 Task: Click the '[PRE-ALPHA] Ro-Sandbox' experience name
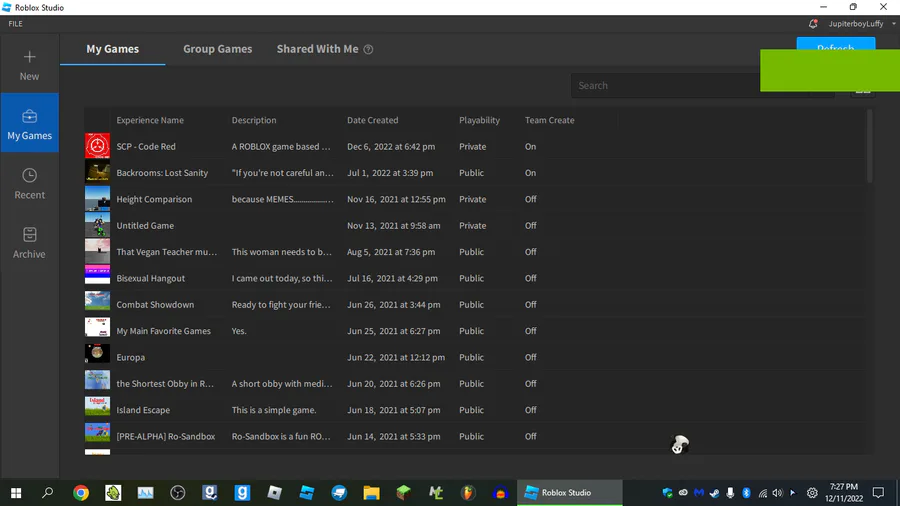click(x=165, y=437)
